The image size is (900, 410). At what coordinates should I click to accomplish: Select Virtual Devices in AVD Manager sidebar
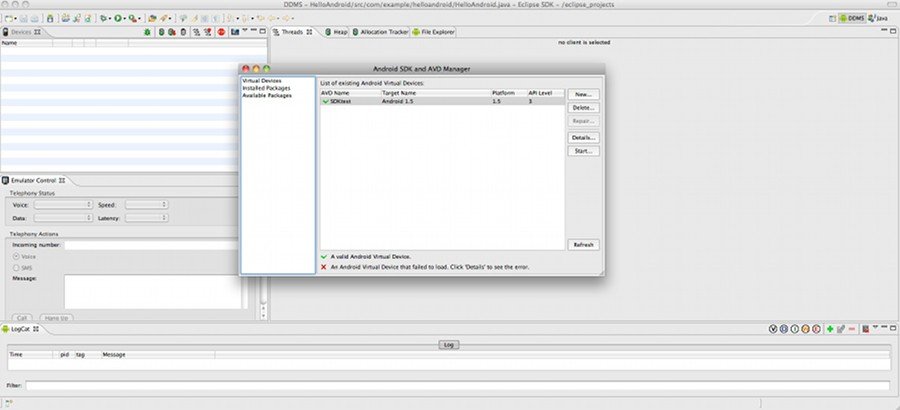click(x=262, y=81)
